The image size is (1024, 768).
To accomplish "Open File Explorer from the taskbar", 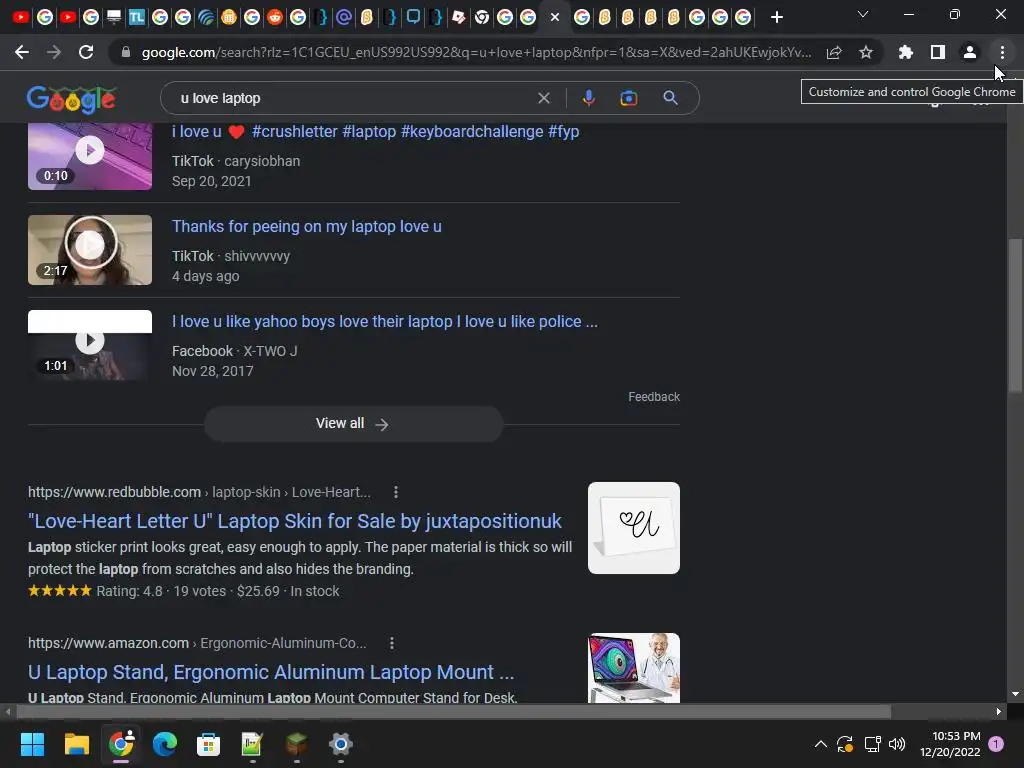I will [76, 744].
